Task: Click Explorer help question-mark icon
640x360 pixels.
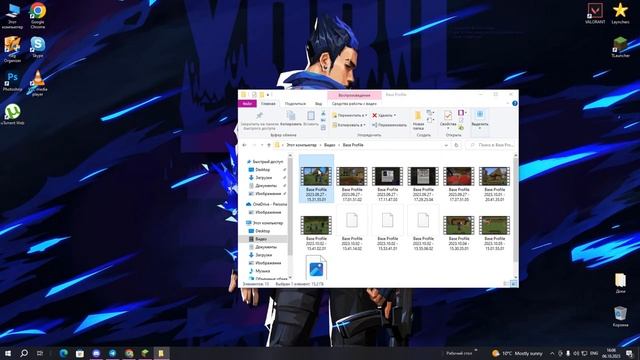Action: pos(515,103)
